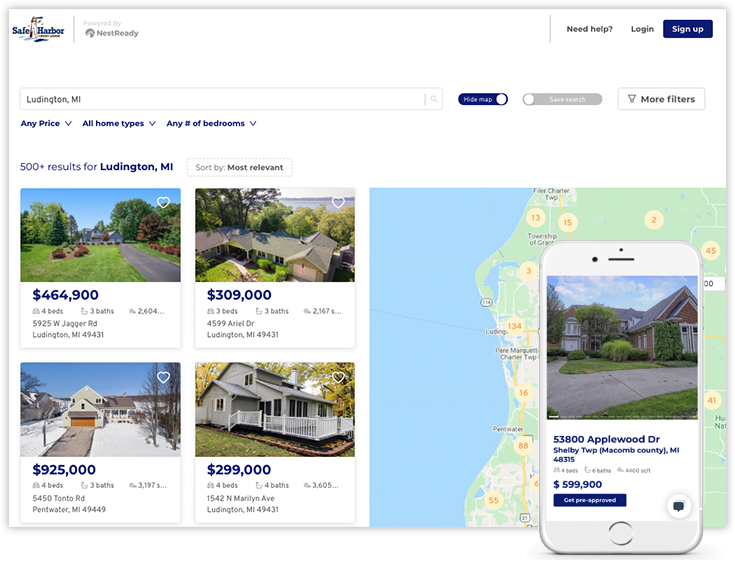This screenshot has height=562, width=735.
Task: Toggle the Hide map switch
Action: 483,99
